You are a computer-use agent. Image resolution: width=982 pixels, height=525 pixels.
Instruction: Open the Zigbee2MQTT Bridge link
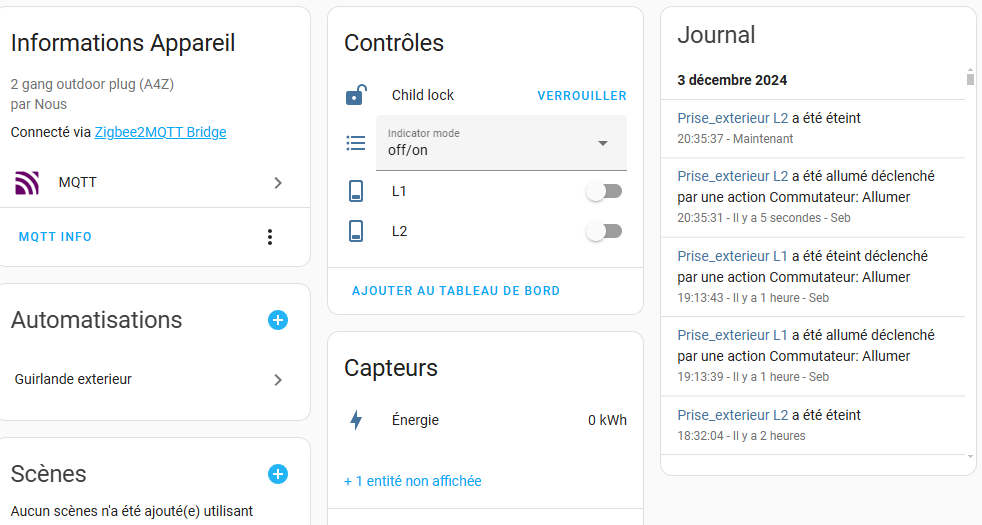(x=160, y=132)
